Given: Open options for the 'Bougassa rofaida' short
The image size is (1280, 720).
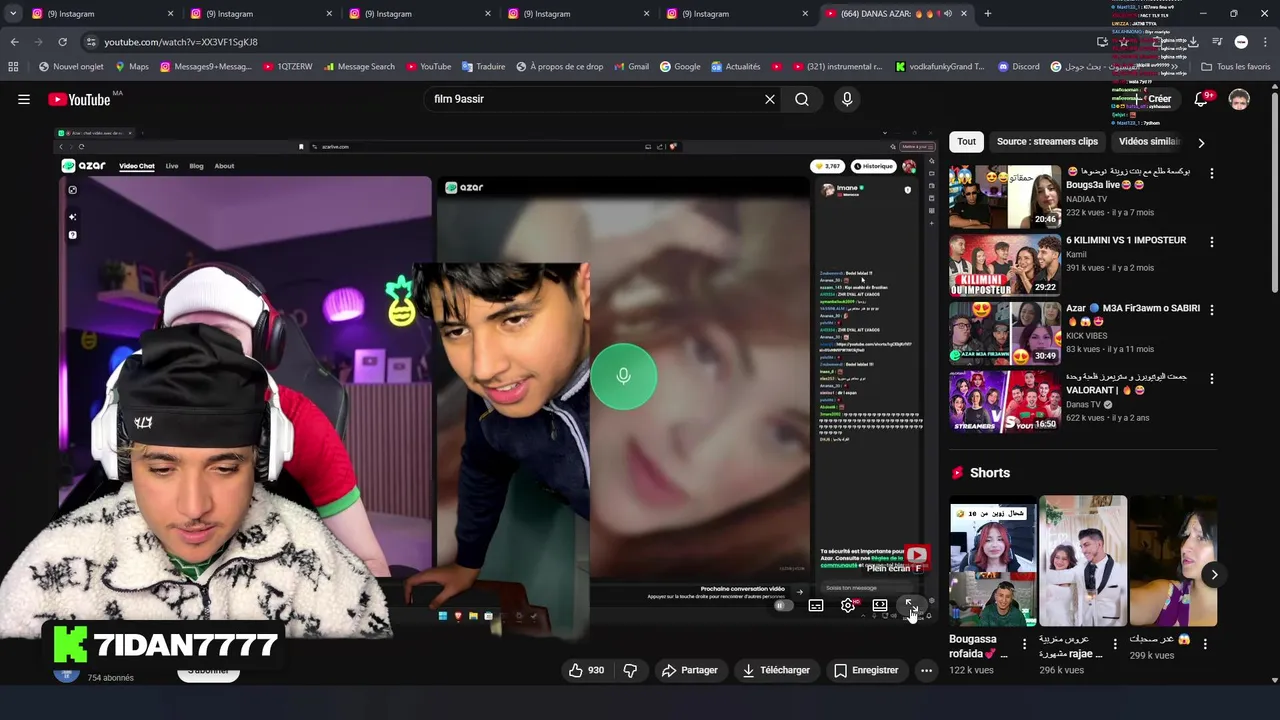Looking at the screenshot, I should 1024,645.
